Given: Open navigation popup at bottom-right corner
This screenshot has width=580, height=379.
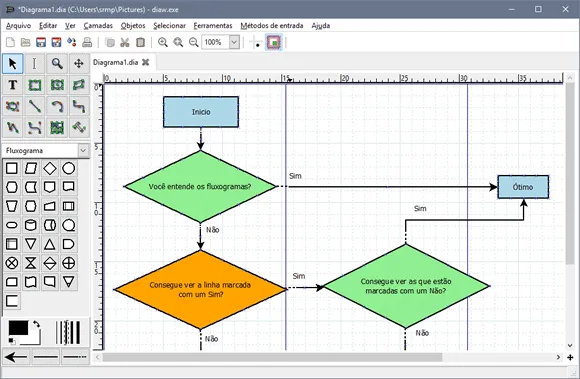Looking at the screenshot, I should pos(570,357).
